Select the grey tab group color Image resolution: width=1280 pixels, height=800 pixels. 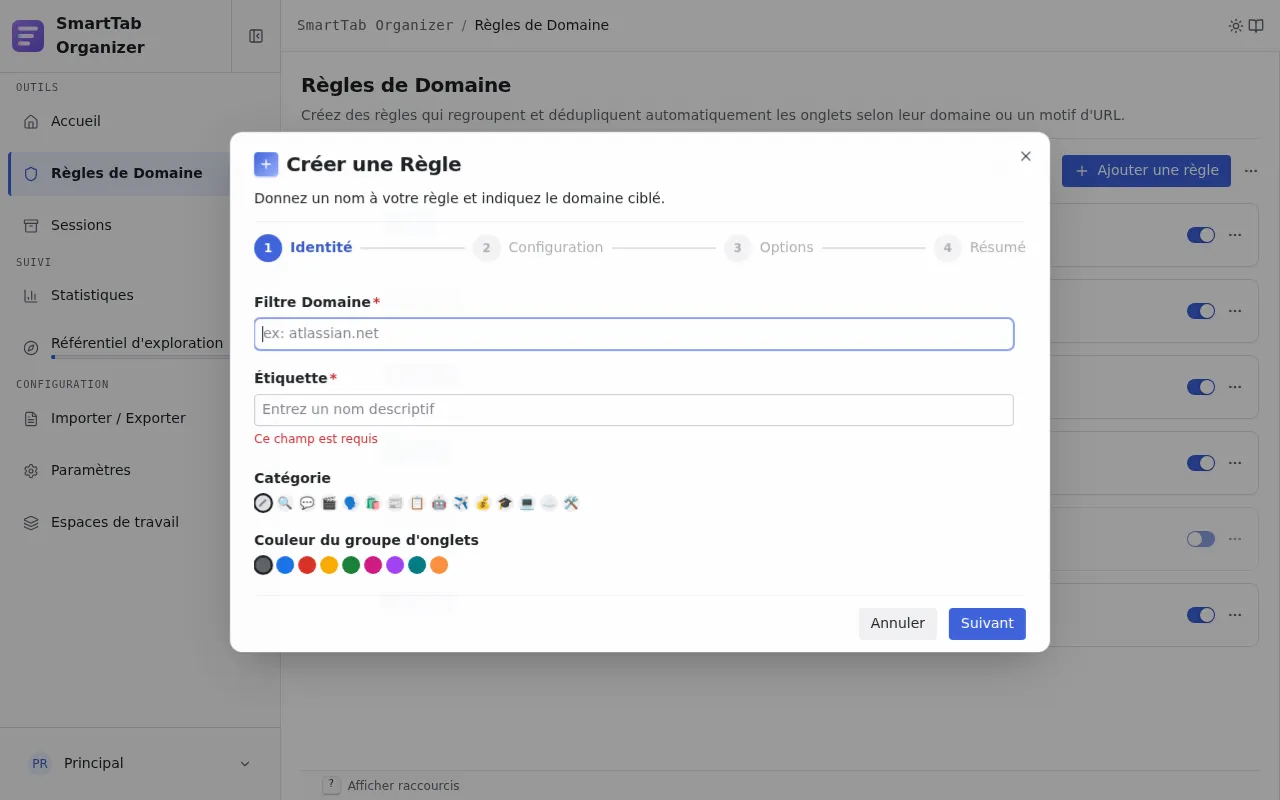pyautogui.click(x=263, y=565)
